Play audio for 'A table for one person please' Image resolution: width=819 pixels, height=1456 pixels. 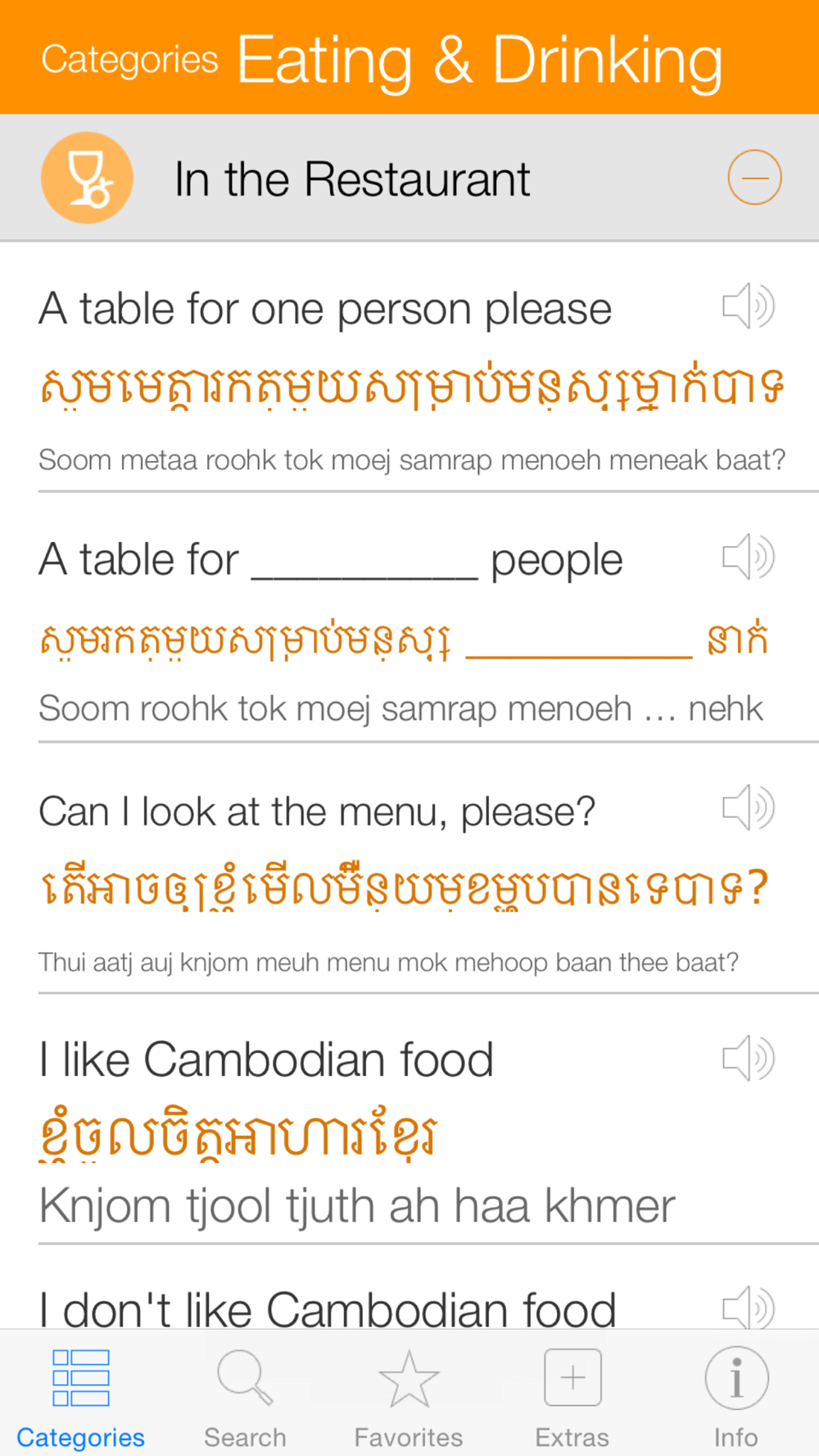[x=749, y=307]
